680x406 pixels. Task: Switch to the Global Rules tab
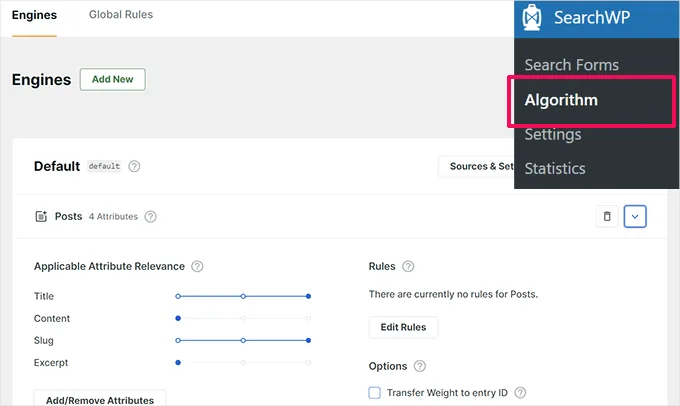[x=121, y=16]
